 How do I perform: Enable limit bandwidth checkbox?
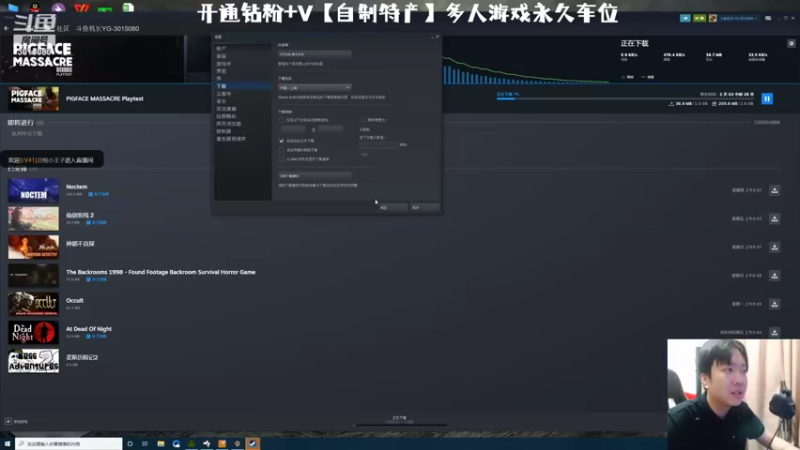point(363,120)
